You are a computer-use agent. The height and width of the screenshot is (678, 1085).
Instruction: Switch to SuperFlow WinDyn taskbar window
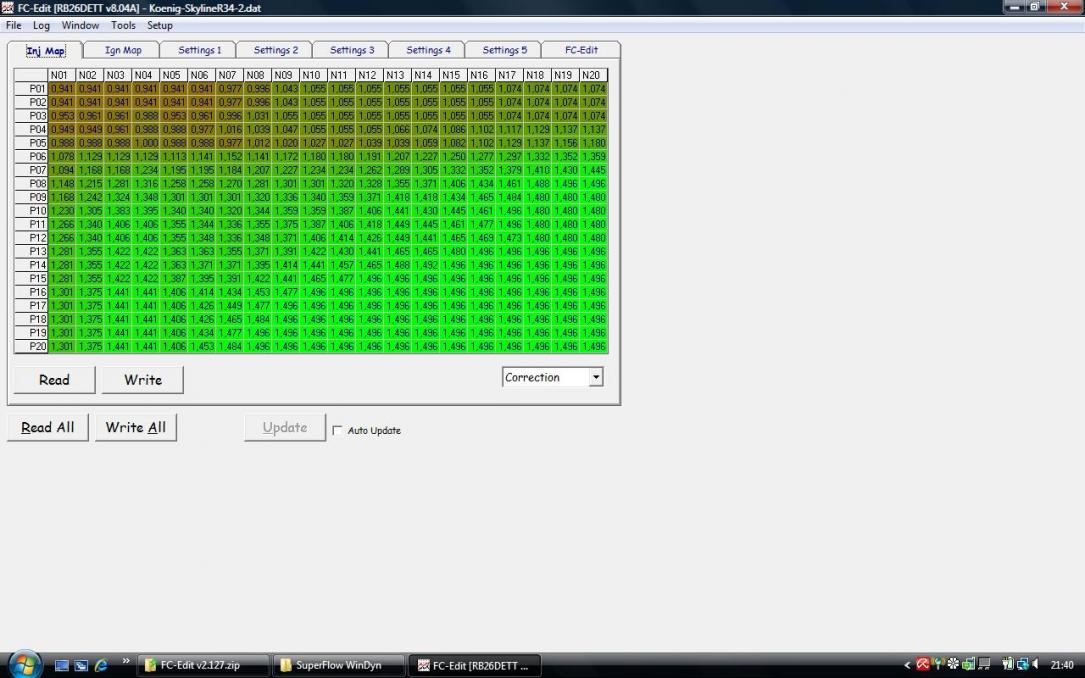(338, 665)
